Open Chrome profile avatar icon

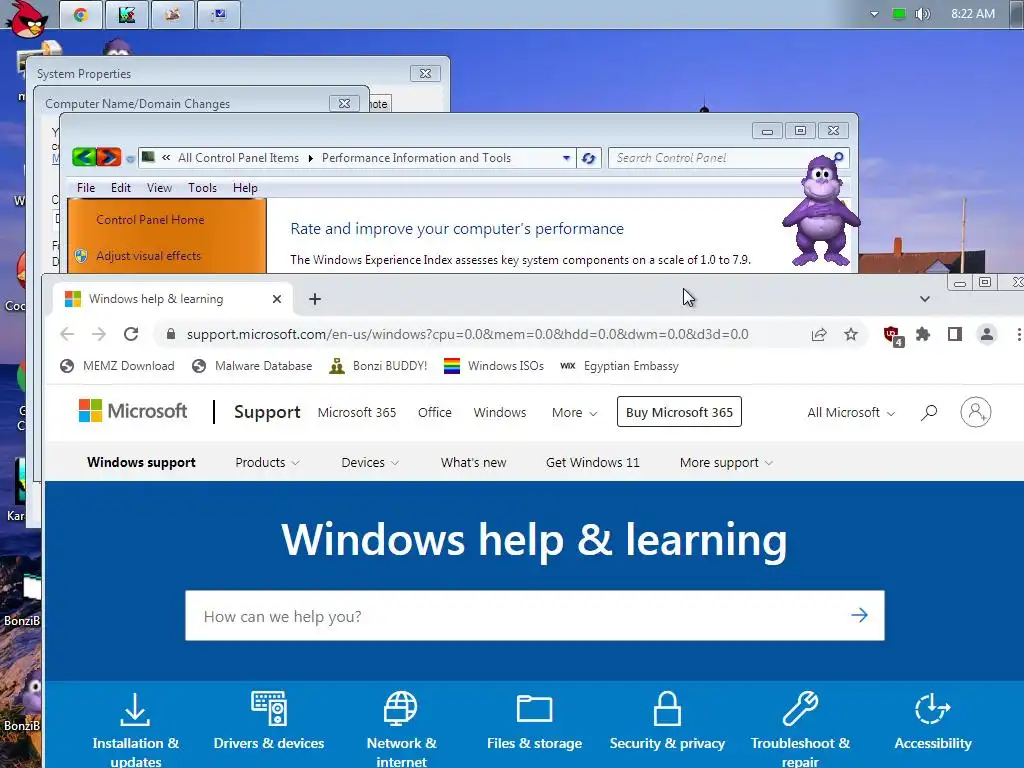[987, 334]
